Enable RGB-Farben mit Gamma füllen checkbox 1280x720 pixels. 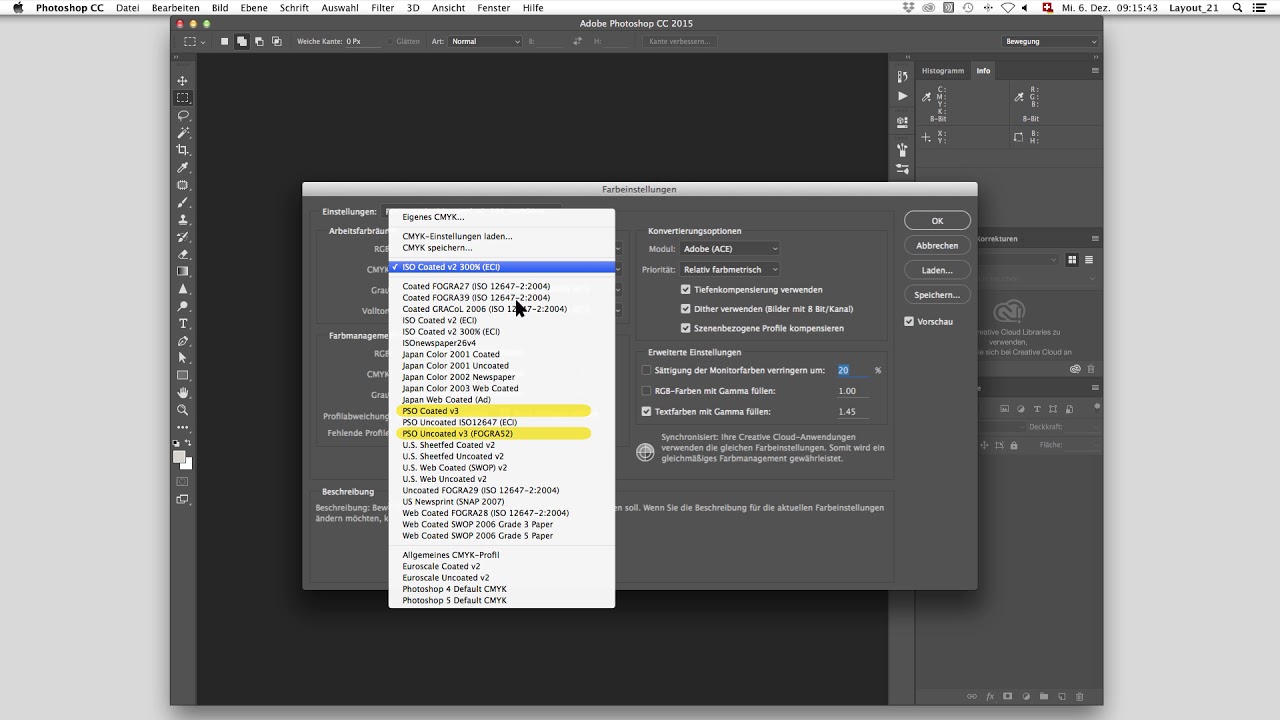click(x=646, y=391)
